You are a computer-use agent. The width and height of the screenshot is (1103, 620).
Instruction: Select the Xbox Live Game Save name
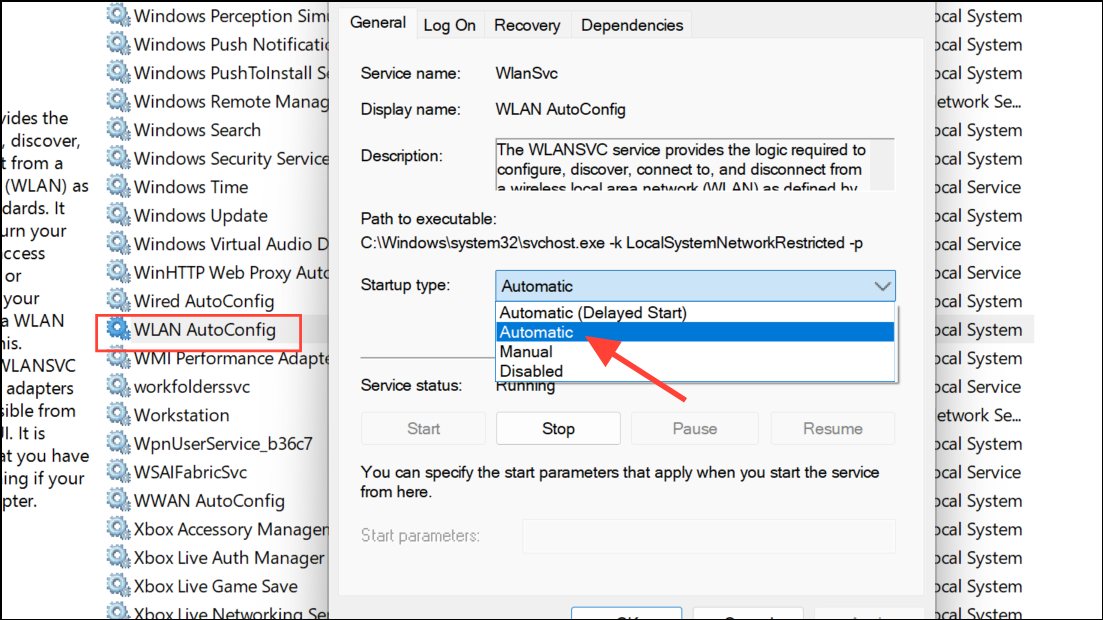pos(215,586)
